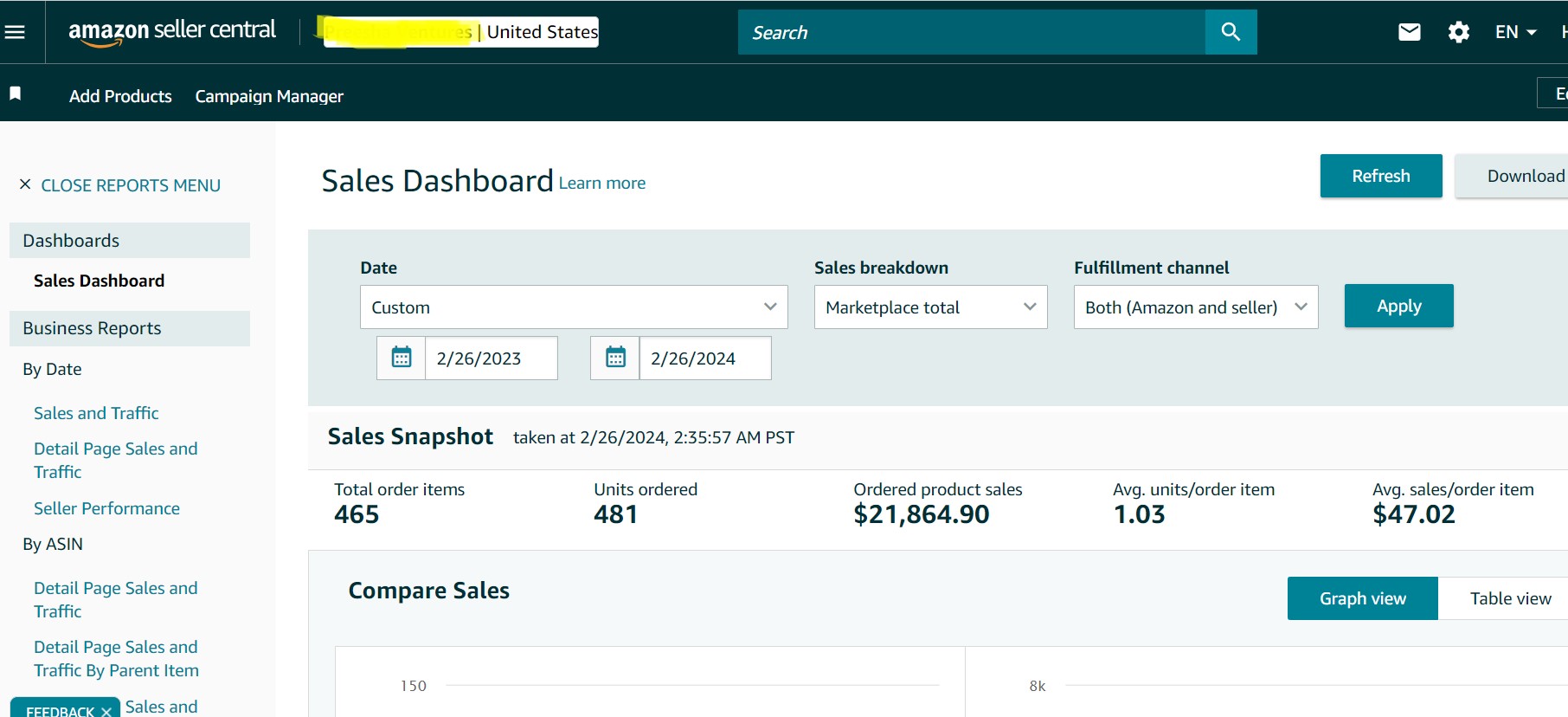The image size is (1568, 717).
Task: Open the Fulfillment channel dropdown
Action: pos(1195,307)
